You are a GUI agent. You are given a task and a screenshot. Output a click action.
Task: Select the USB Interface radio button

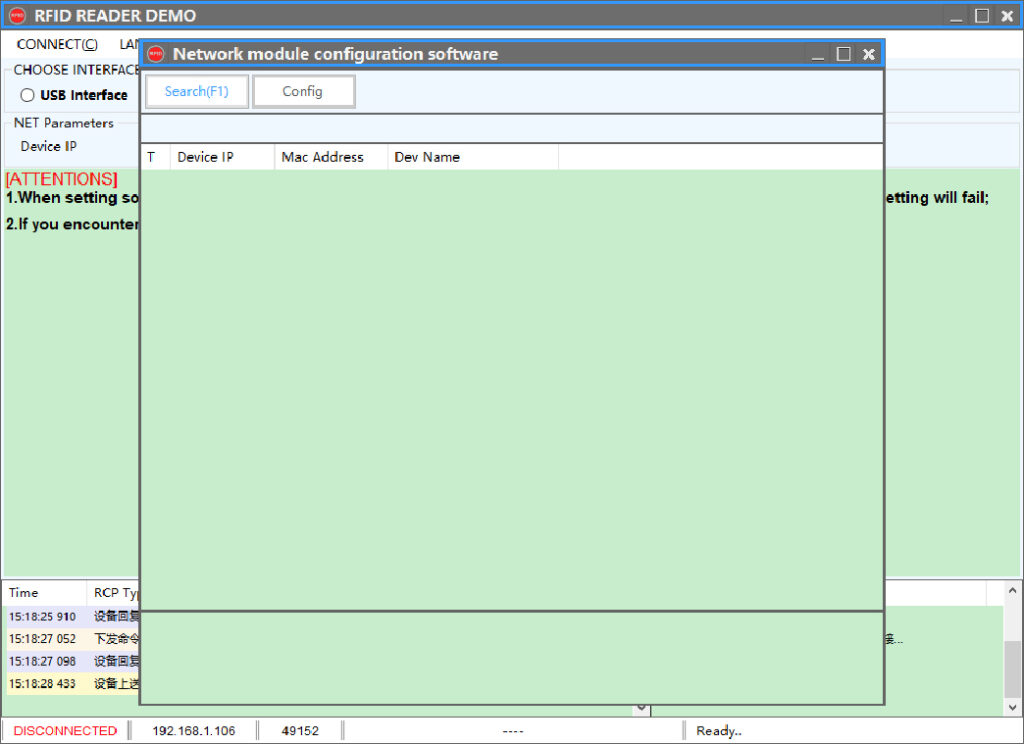27,95
